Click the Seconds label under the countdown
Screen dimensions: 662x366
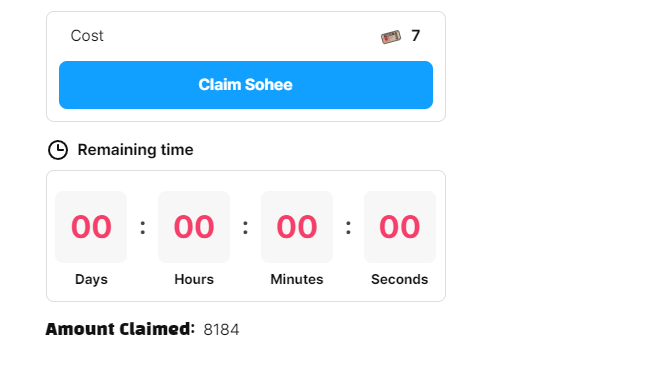pyautogui.click(x=400, y=279)
